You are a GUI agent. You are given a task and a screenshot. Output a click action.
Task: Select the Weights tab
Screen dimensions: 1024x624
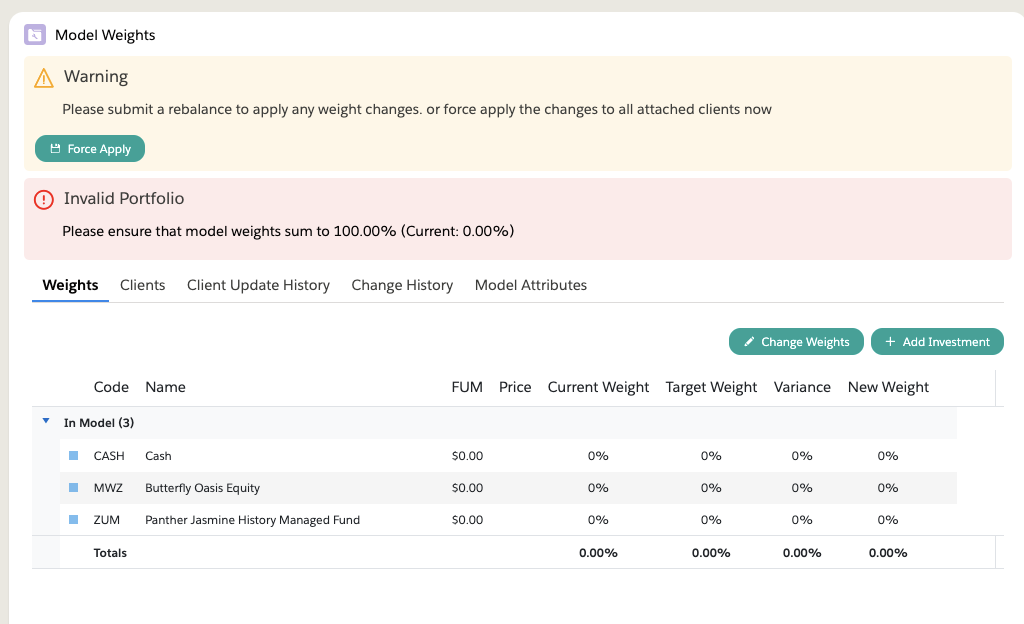click(x=70, y=285)
